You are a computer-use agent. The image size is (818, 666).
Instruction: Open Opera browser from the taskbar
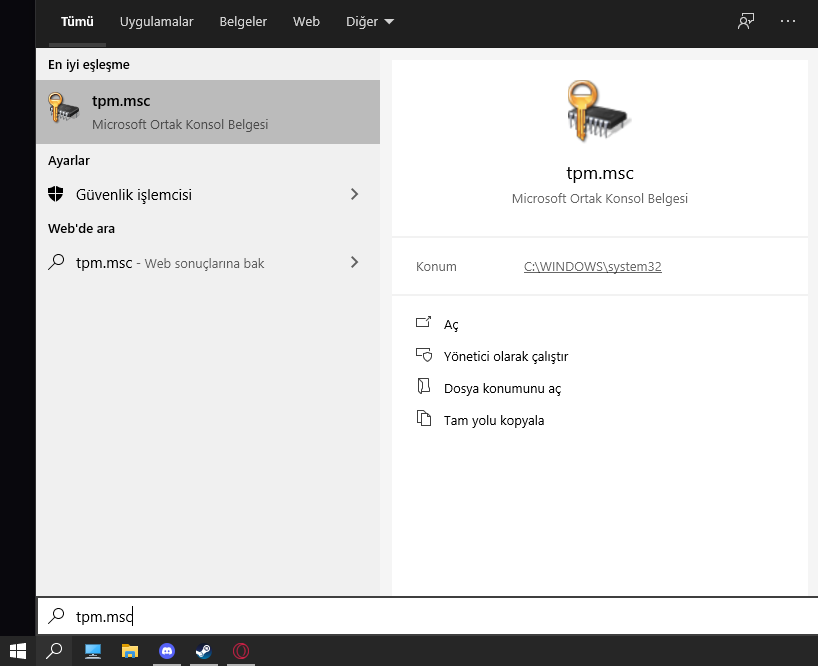pyautogui.click(x=240, y=651)
